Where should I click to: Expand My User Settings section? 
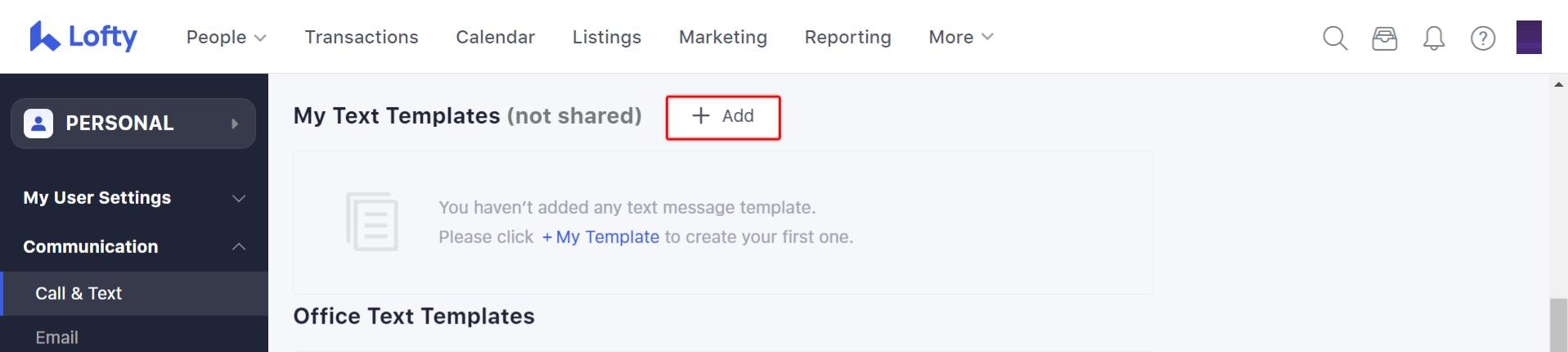pos(134,197)
